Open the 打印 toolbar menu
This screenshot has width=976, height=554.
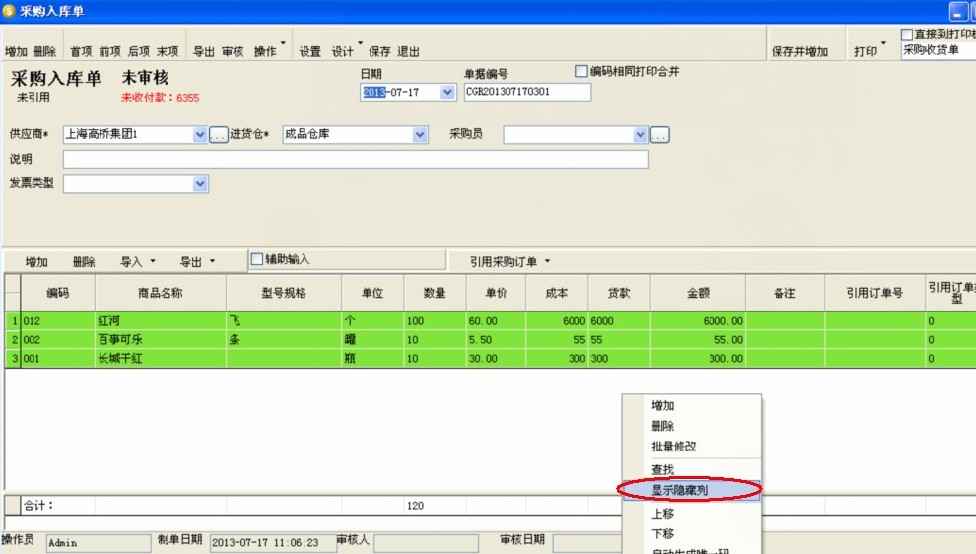866,51
